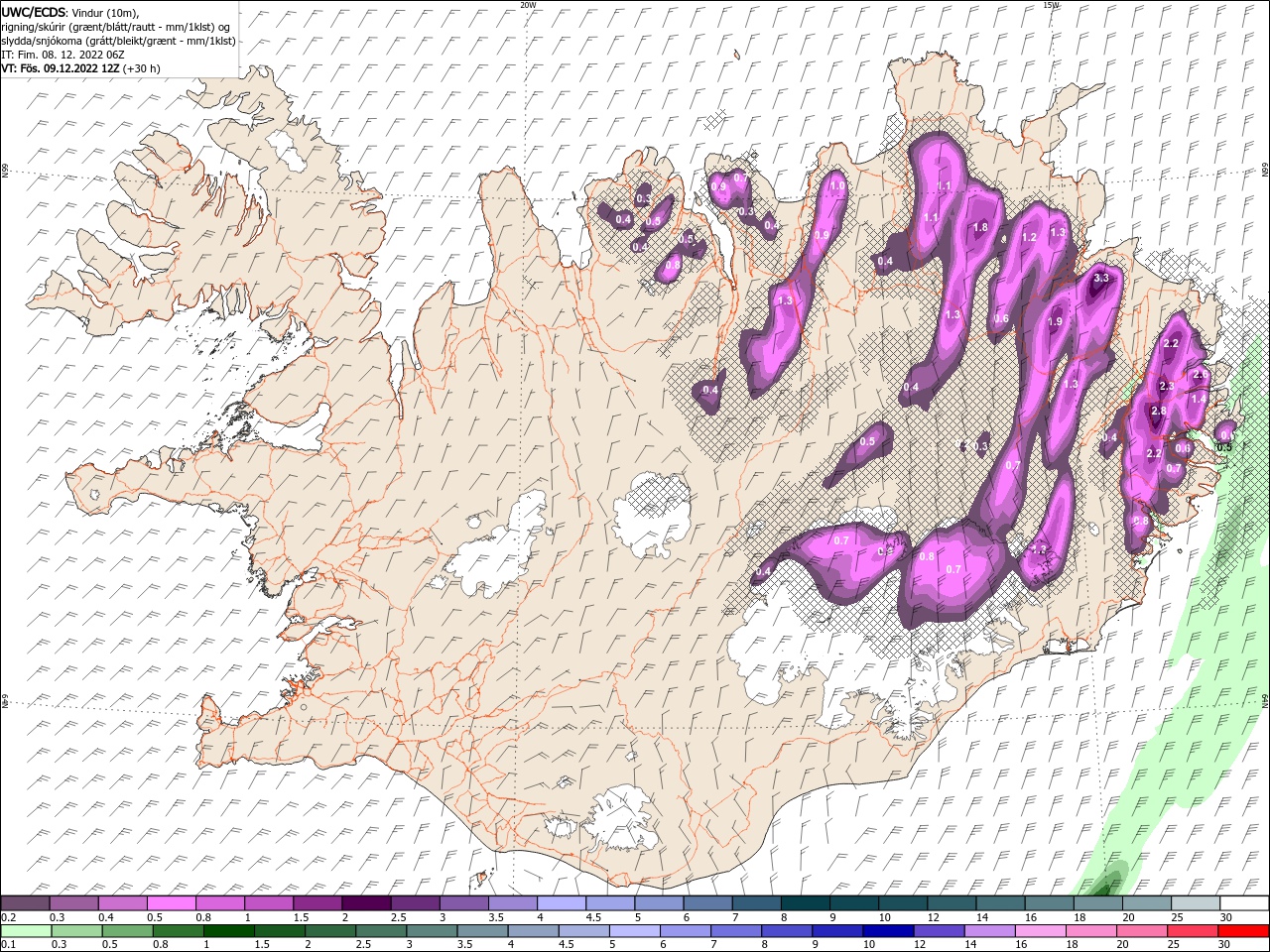
Task: Select the green 0.8 rain legend swatch
Action: click(x=179, y=931)
